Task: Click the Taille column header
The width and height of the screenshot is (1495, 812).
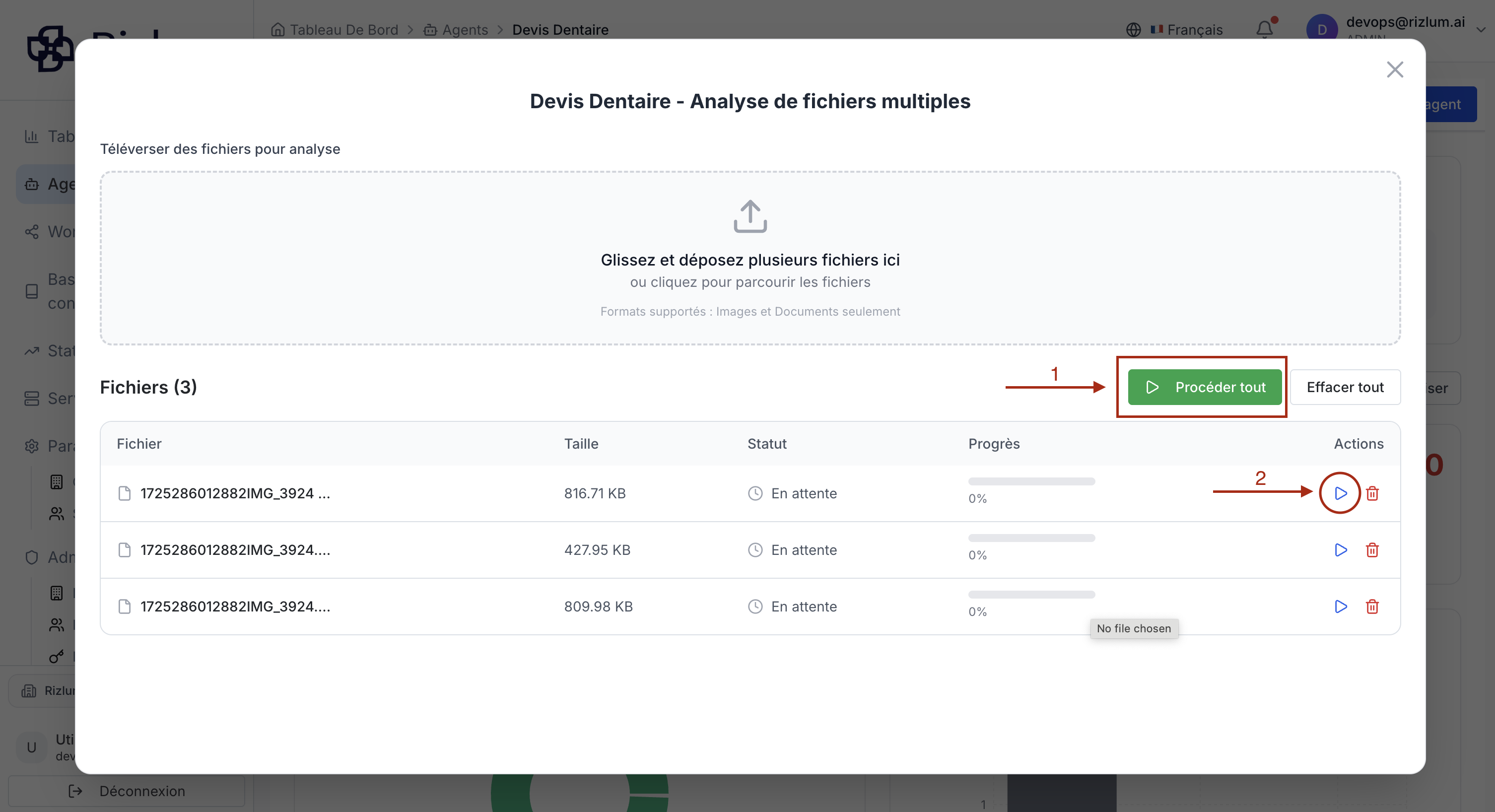Action: tap(581, 444)
